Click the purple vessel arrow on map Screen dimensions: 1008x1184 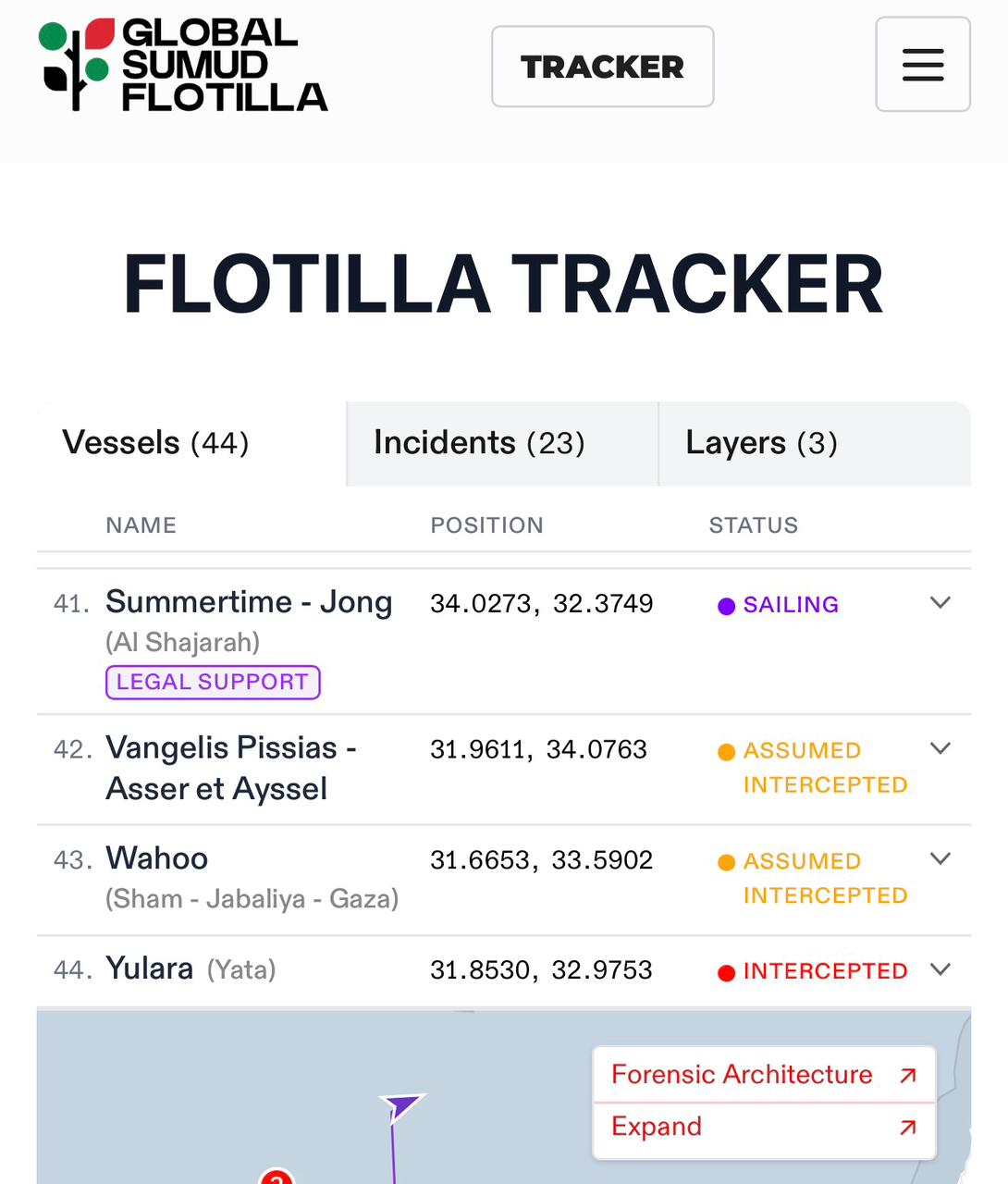(400, 1104)
